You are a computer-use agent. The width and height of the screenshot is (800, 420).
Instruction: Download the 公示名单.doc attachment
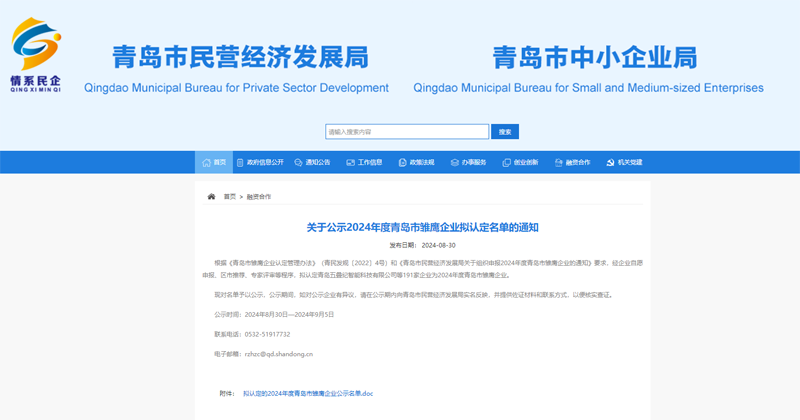(307, 394)
